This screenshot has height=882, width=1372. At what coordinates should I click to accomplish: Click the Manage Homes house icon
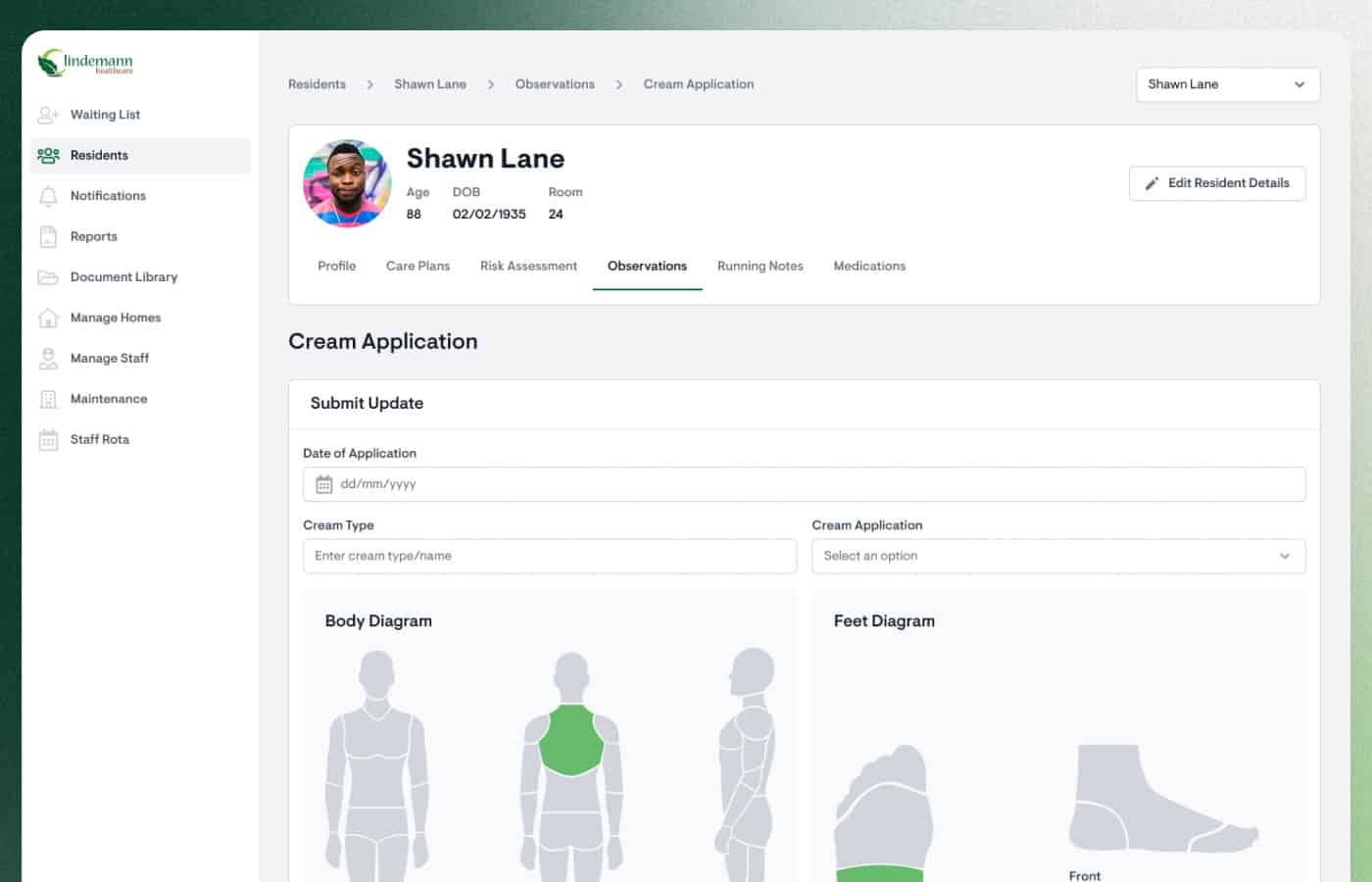coord(48,318)
